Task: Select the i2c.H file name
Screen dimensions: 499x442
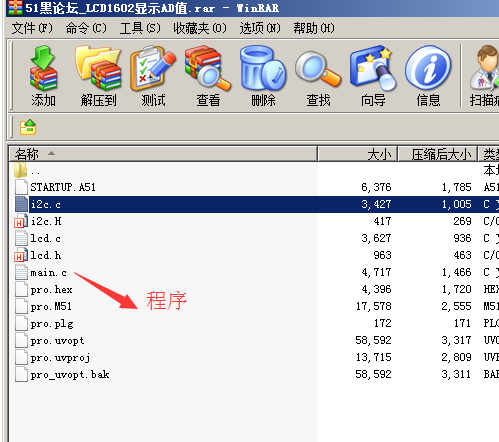Action: [x=46, y=221]
